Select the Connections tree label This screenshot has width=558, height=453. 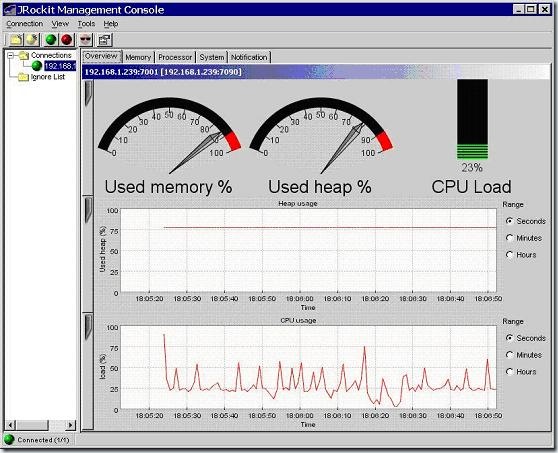[51, 55]
